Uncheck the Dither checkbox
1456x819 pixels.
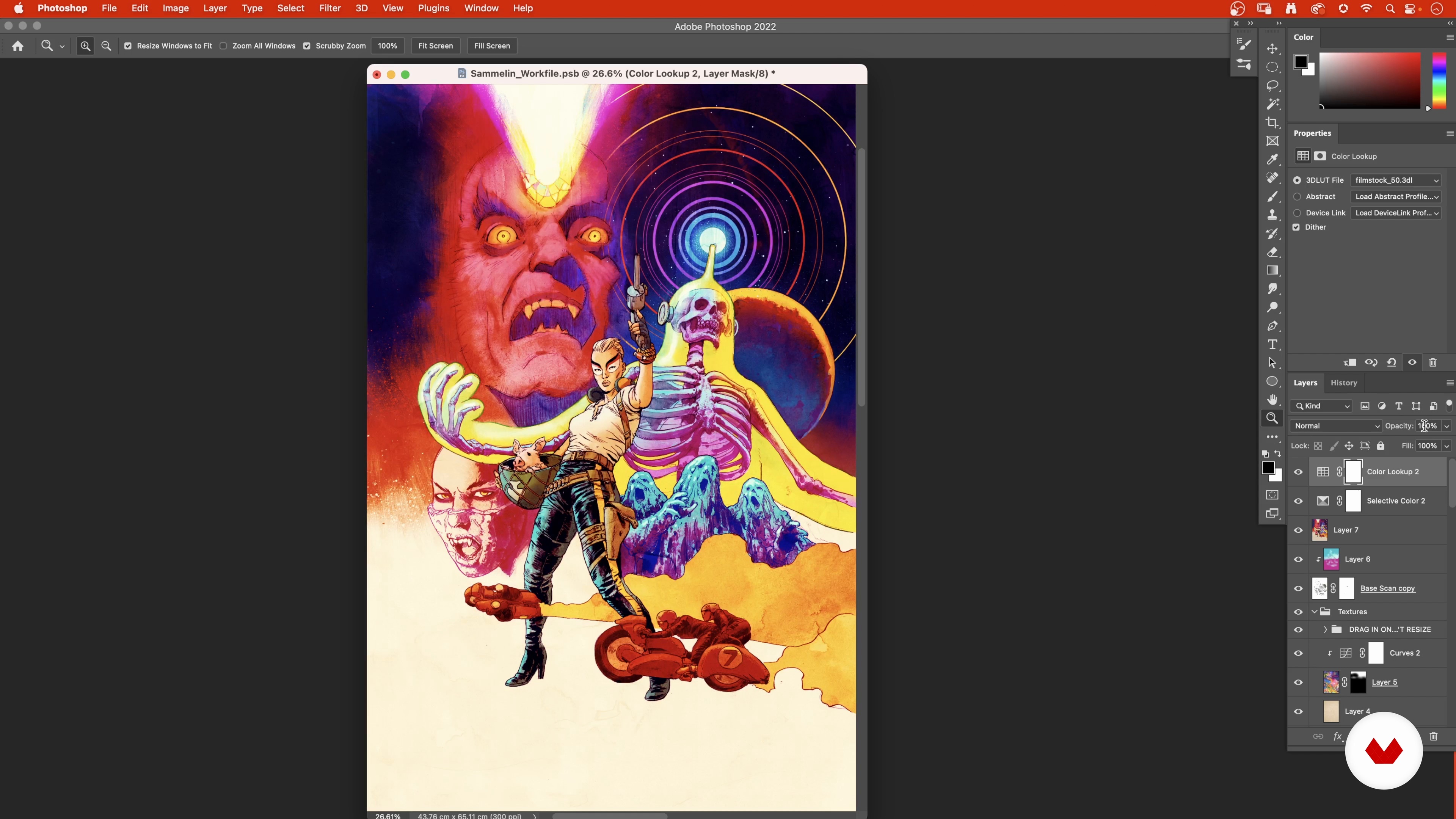point(1296,227)
